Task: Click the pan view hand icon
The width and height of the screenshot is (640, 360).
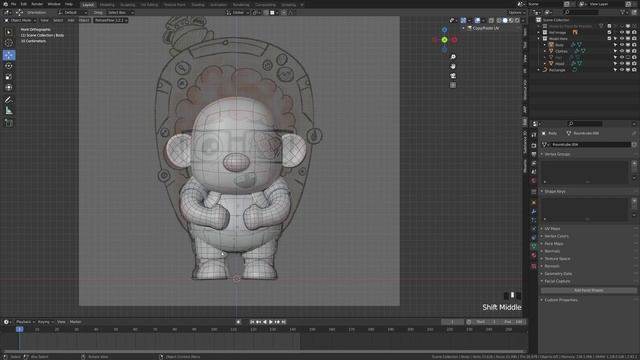Action: pyautogui.click(x=453, y=66)
